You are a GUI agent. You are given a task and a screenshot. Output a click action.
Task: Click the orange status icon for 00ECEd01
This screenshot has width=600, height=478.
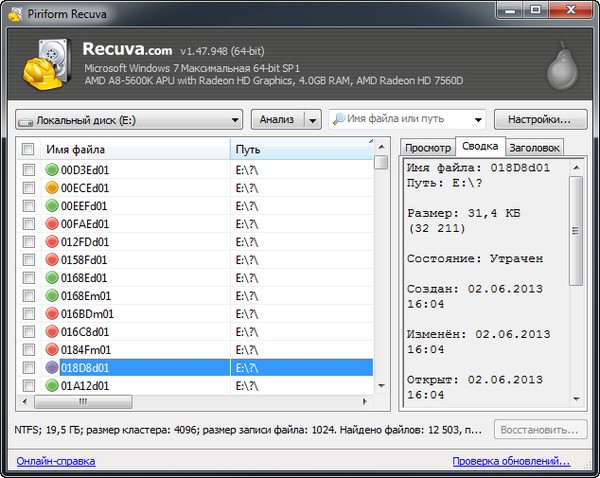[x=52, y=188]
